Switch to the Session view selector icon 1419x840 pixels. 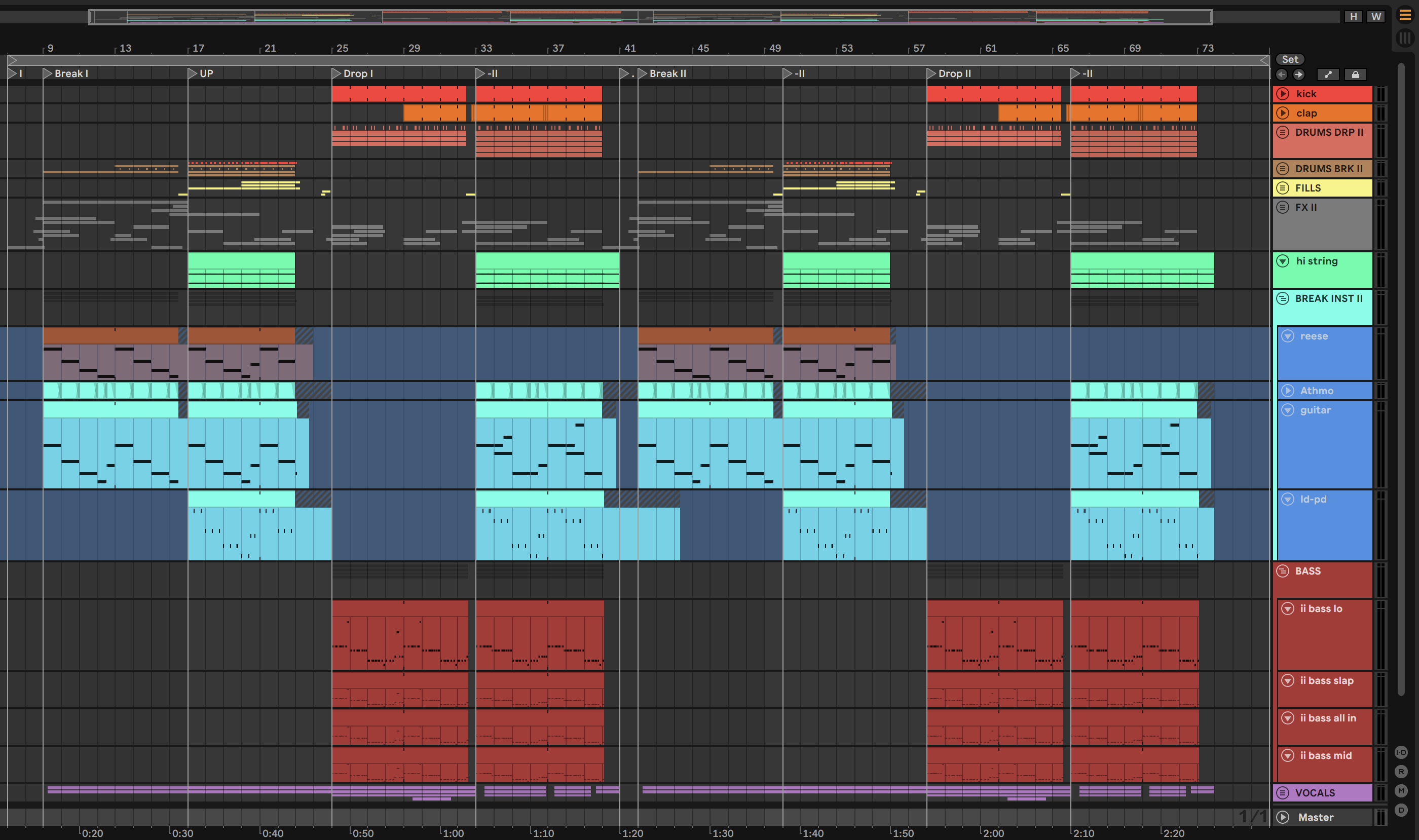[x=1405, y=38]
